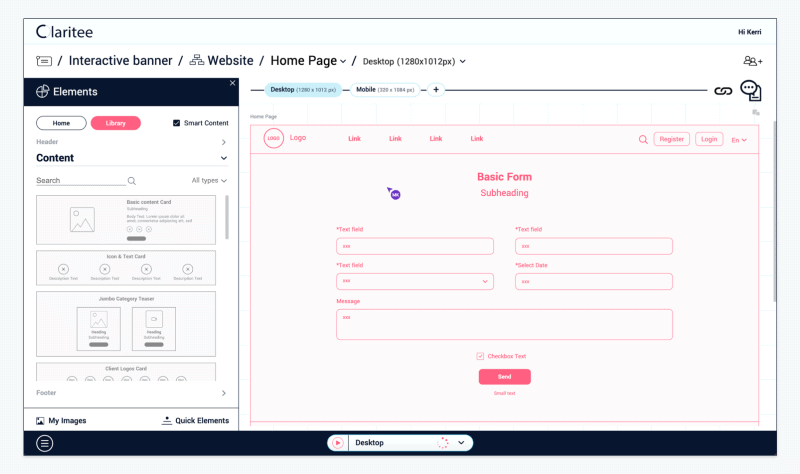The image size is (800, 474).
Task: Open the projects list icon in breadcrumb
Action: click(x=44, y=61)
